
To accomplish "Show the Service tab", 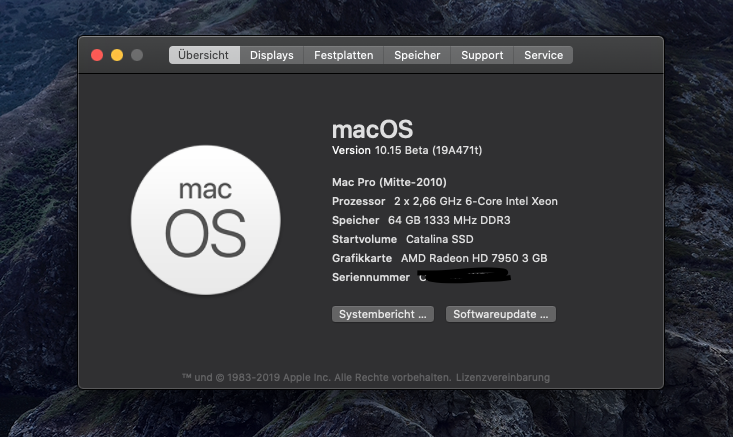I will pos(543,55).
